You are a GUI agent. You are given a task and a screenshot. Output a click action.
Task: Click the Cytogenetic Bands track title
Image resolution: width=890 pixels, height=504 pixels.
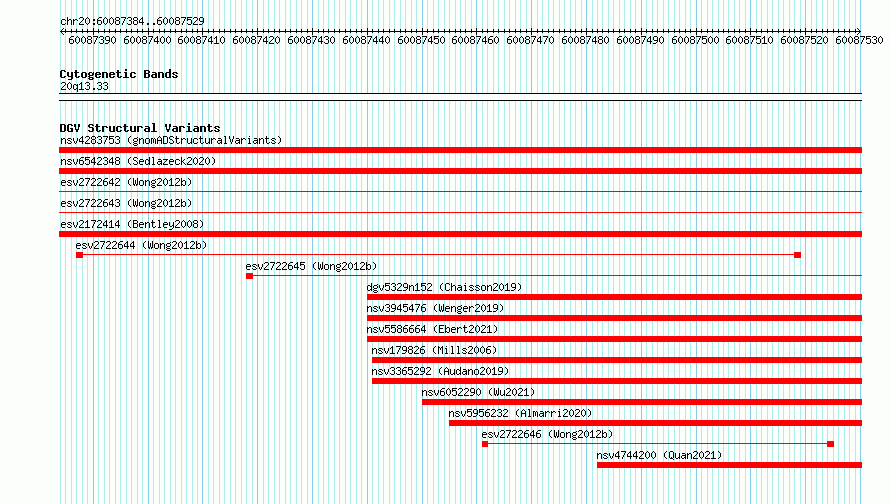(x=119, y=74)
